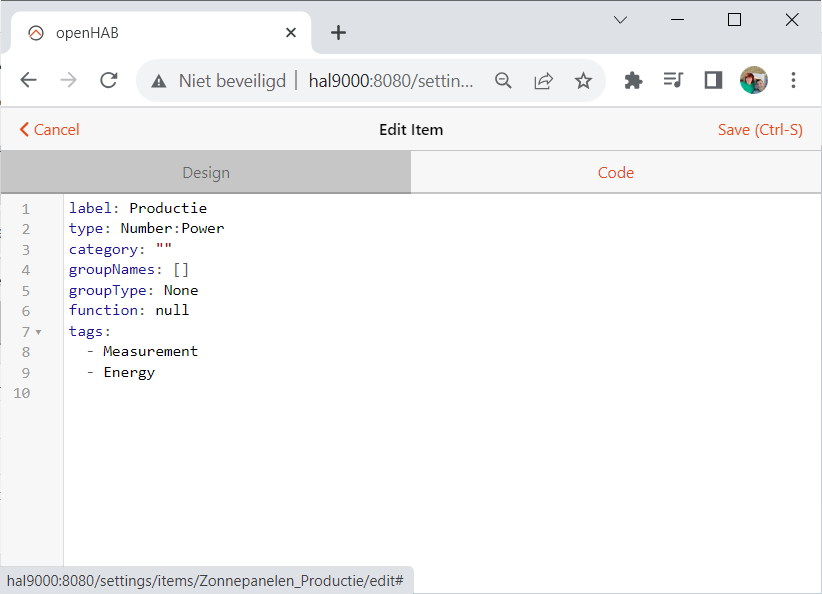Screen dimensions: 822x594
Task: Click the zoom magnifier icon in address bar
Action: point(504,81)
